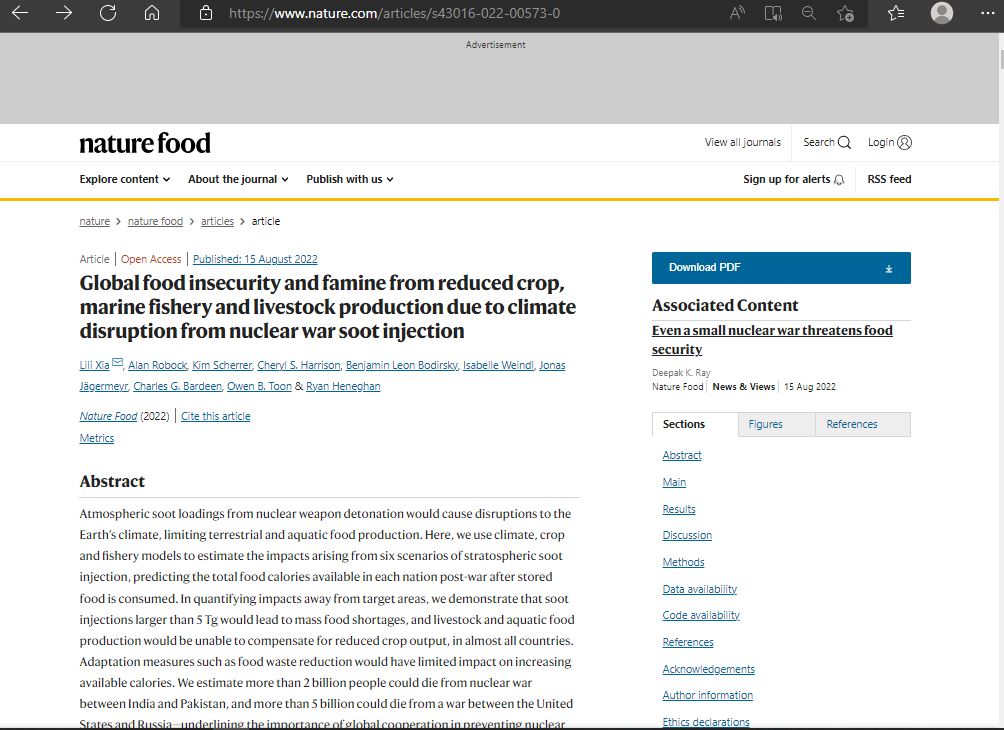Click the download arrow on Download PDF

pos(889,269)
